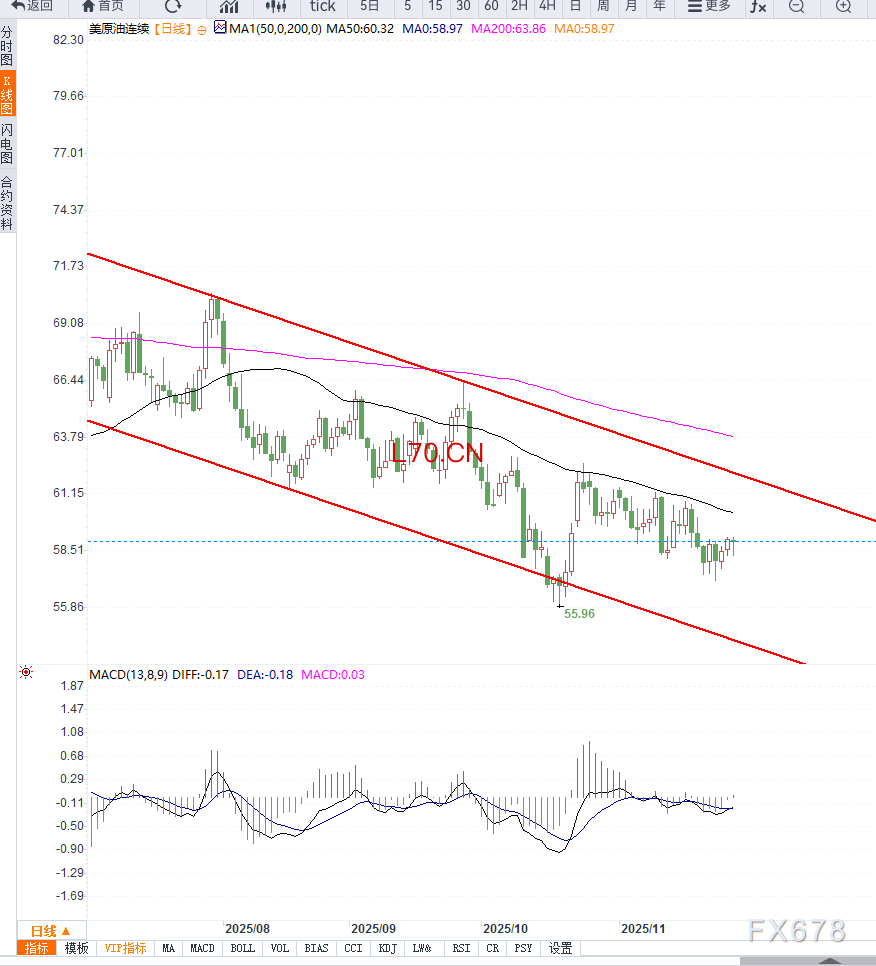Toggle the 5日 multi-day view

[370, 6]
